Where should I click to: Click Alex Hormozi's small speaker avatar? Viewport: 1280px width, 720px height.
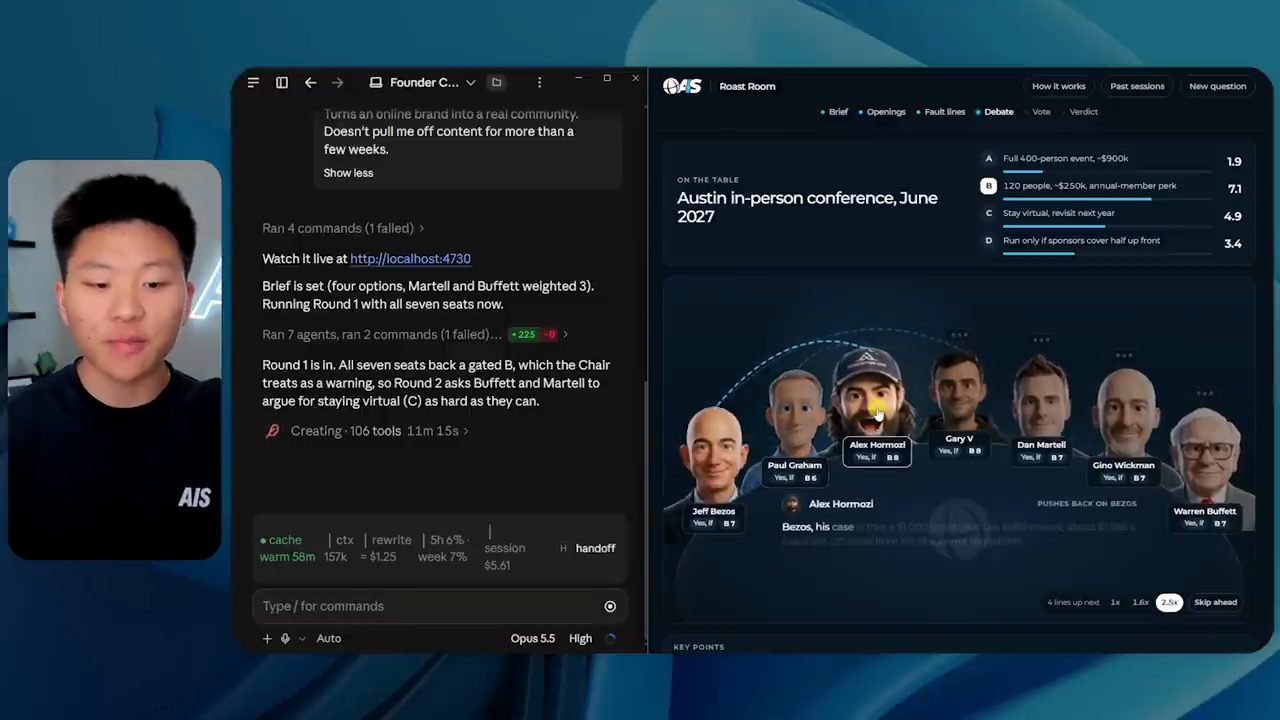click(x=792, y=504)
